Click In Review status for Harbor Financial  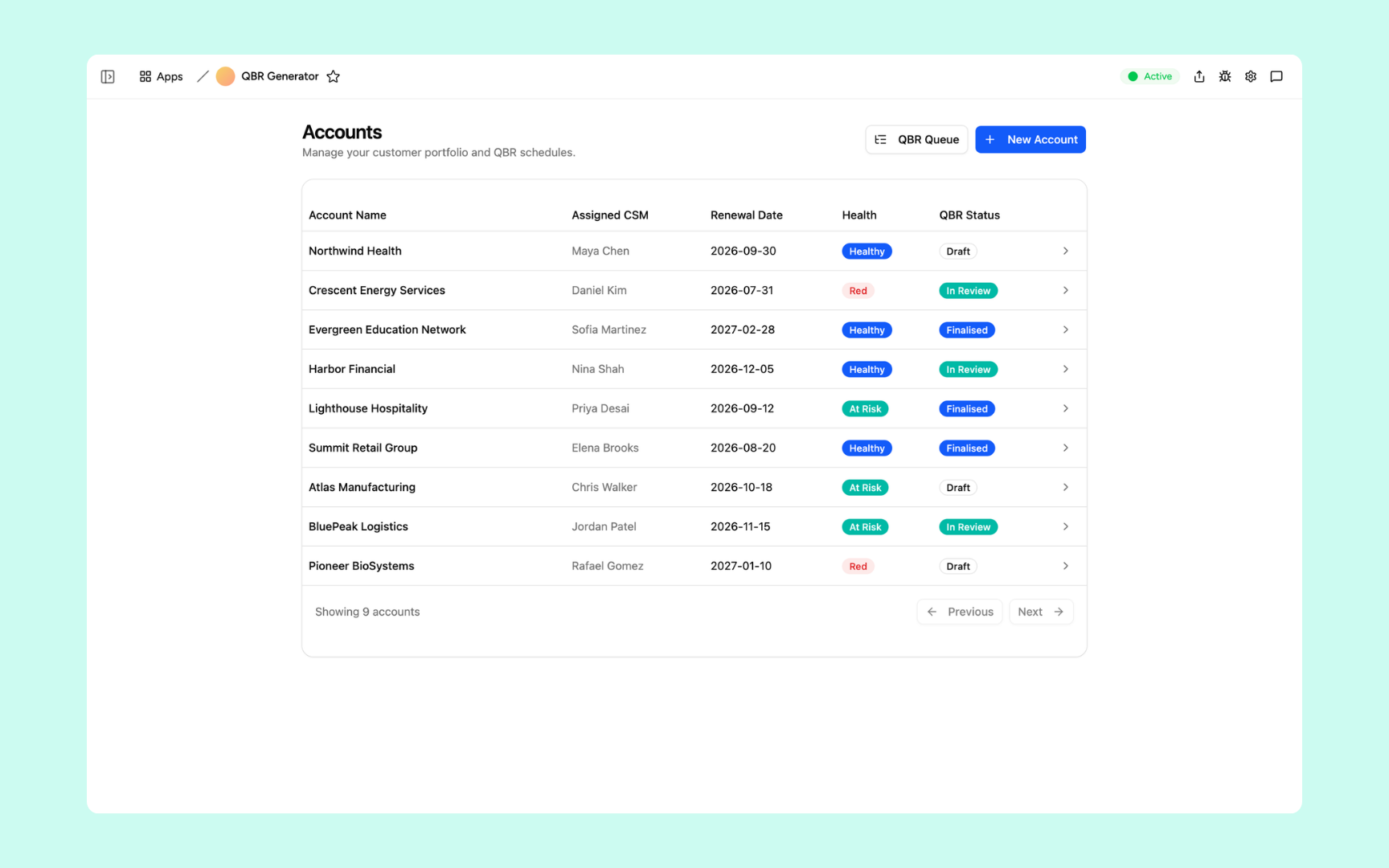[969, 369]
